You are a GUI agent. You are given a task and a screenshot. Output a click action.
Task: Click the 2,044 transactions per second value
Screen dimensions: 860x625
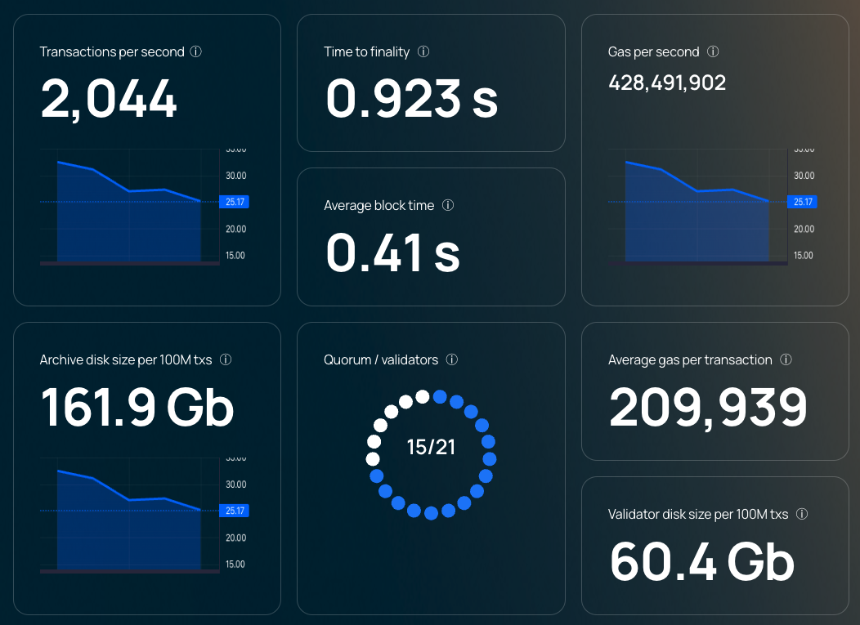click(109, 99)
